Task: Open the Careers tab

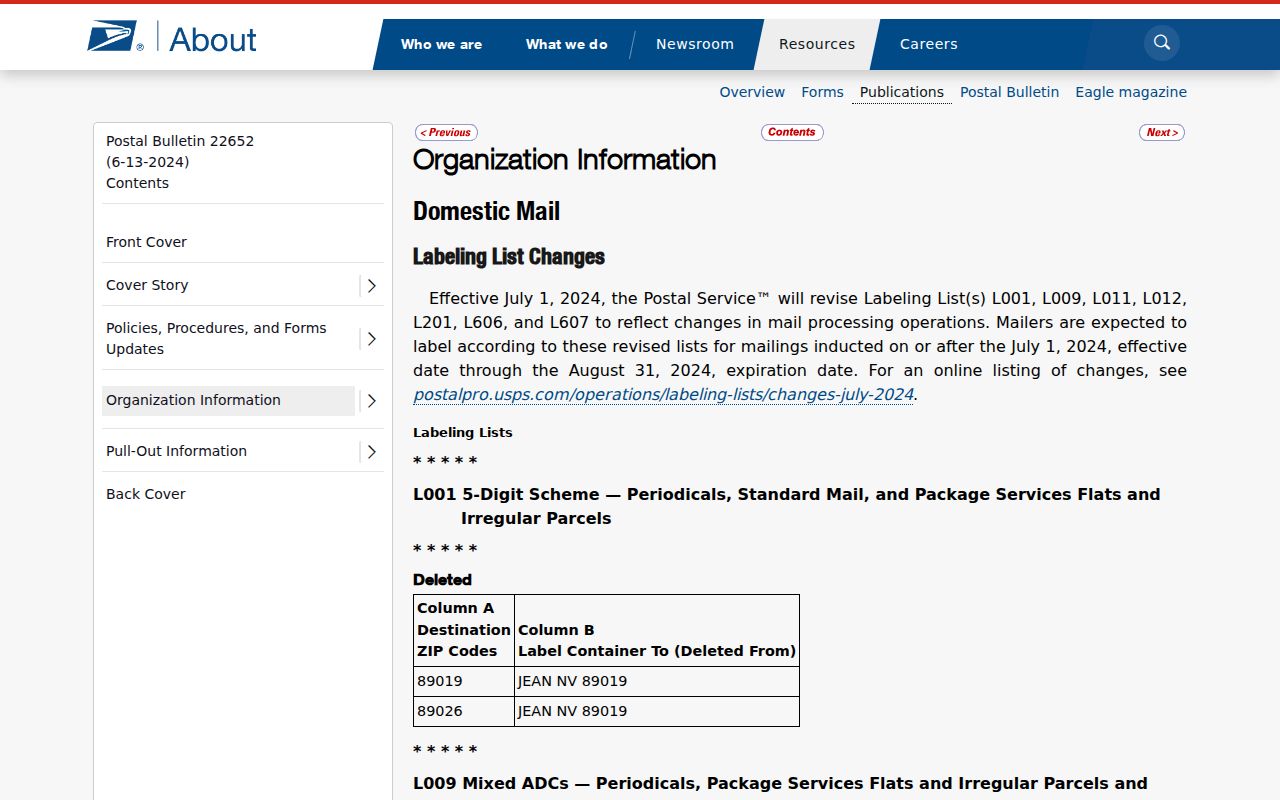Action: tap(929, 44)
